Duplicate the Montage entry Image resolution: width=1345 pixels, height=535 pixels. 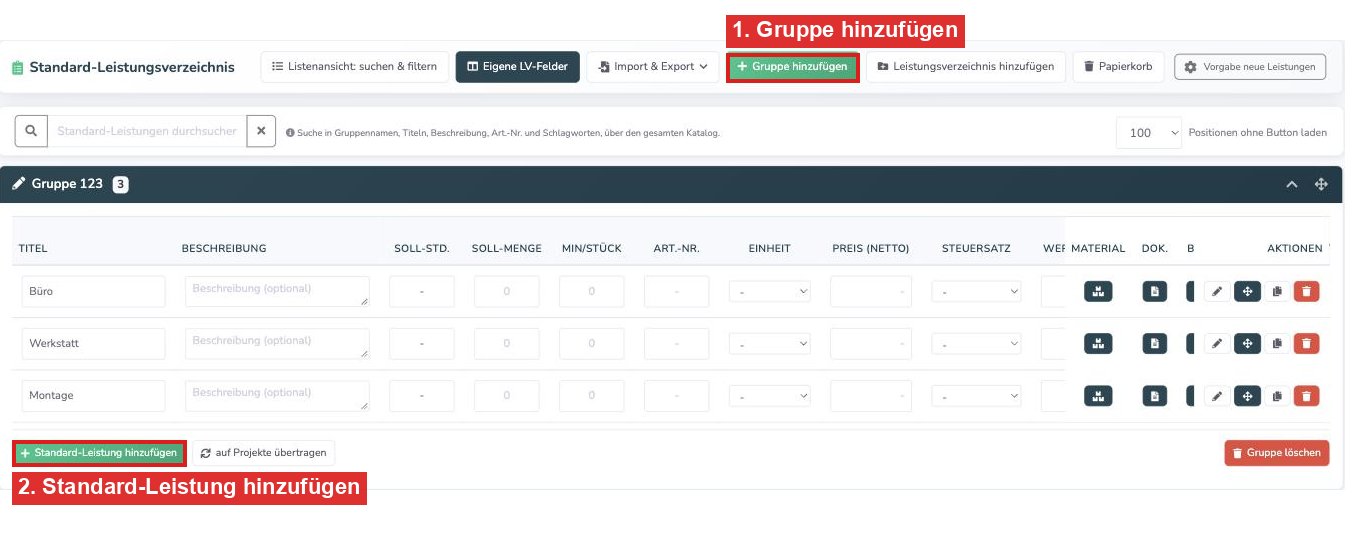click(x=1277, y=395)
